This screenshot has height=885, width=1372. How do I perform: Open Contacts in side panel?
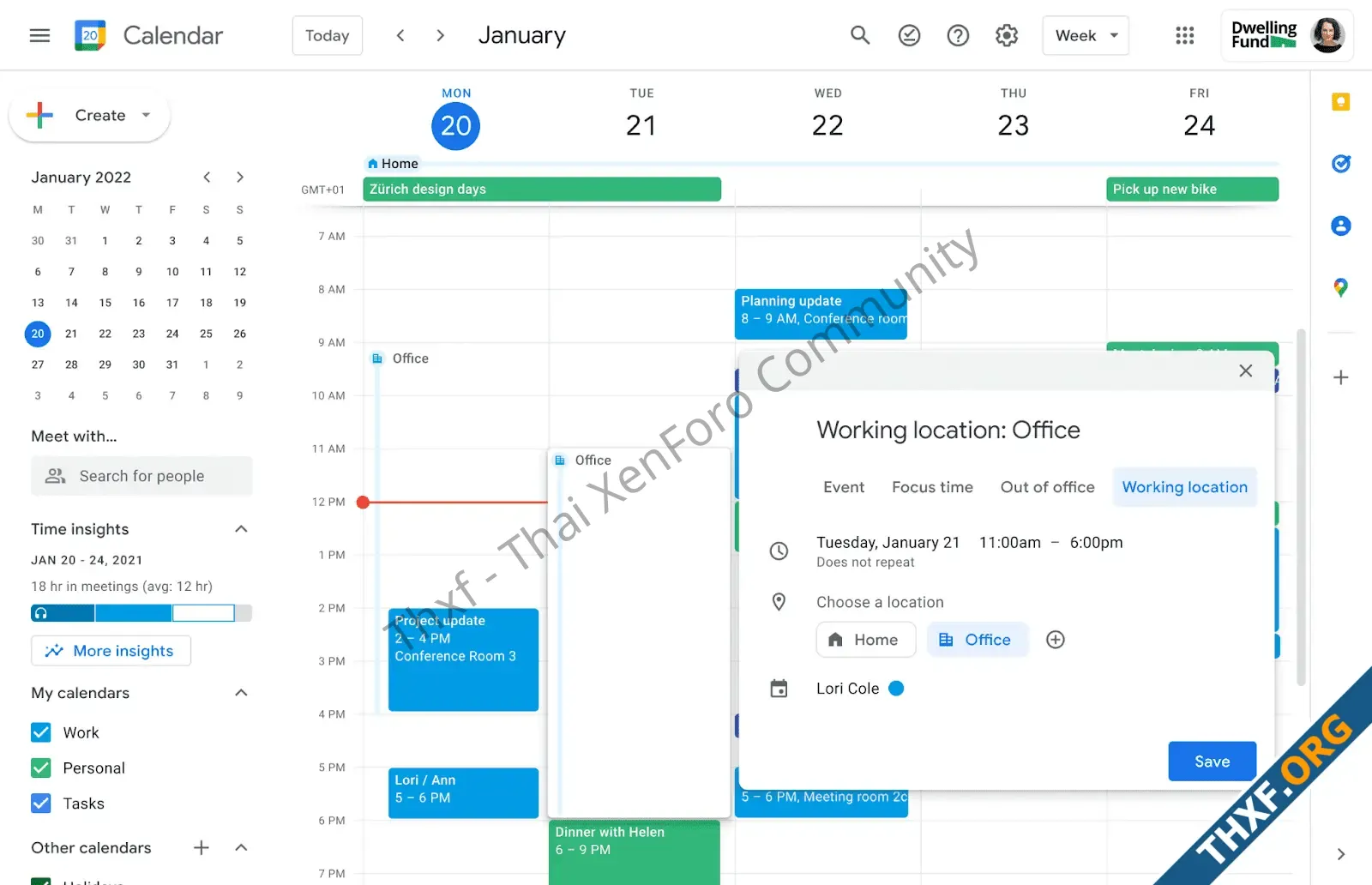point(1341,226)
